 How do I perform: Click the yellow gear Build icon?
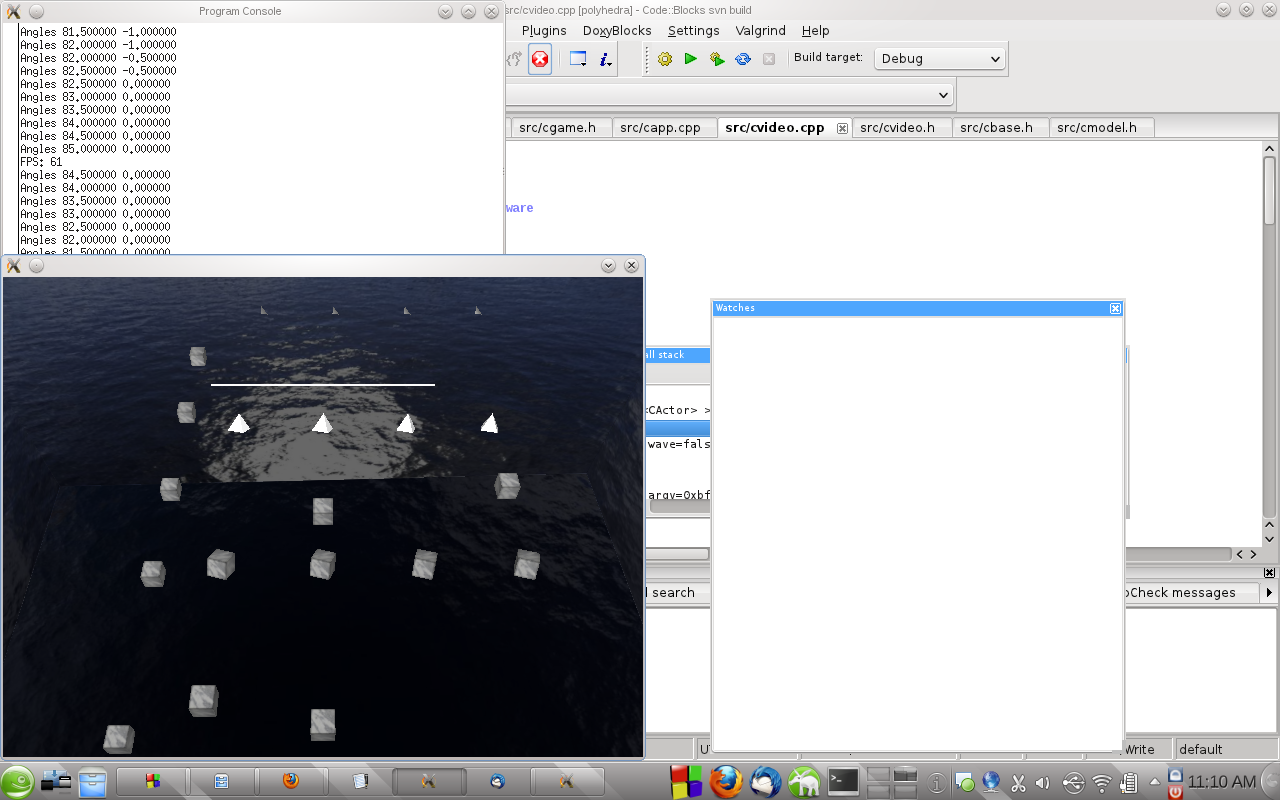[665, 59]
